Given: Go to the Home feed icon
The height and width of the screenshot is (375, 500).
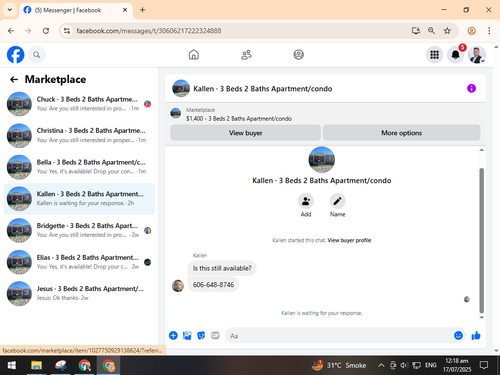Looking at the screenshot, I should tap(194, 55).
